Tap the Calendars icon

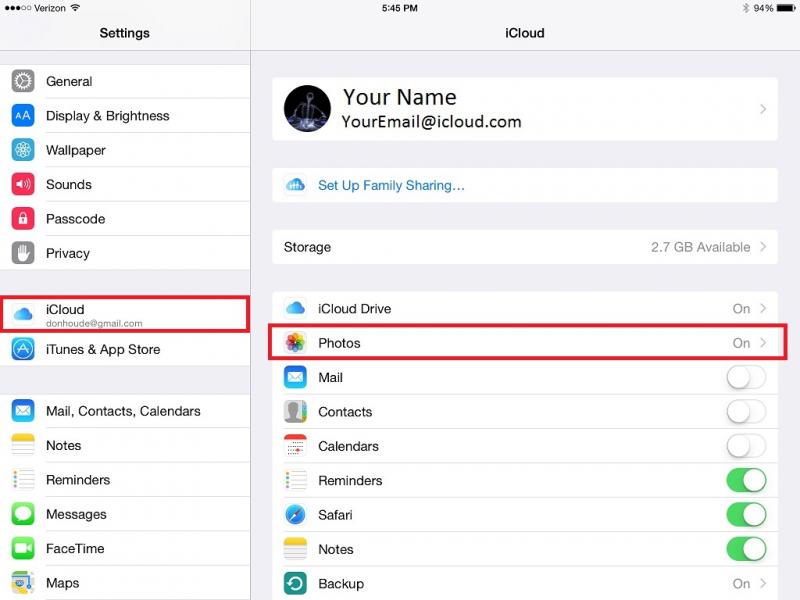click(x=295, y=446)
